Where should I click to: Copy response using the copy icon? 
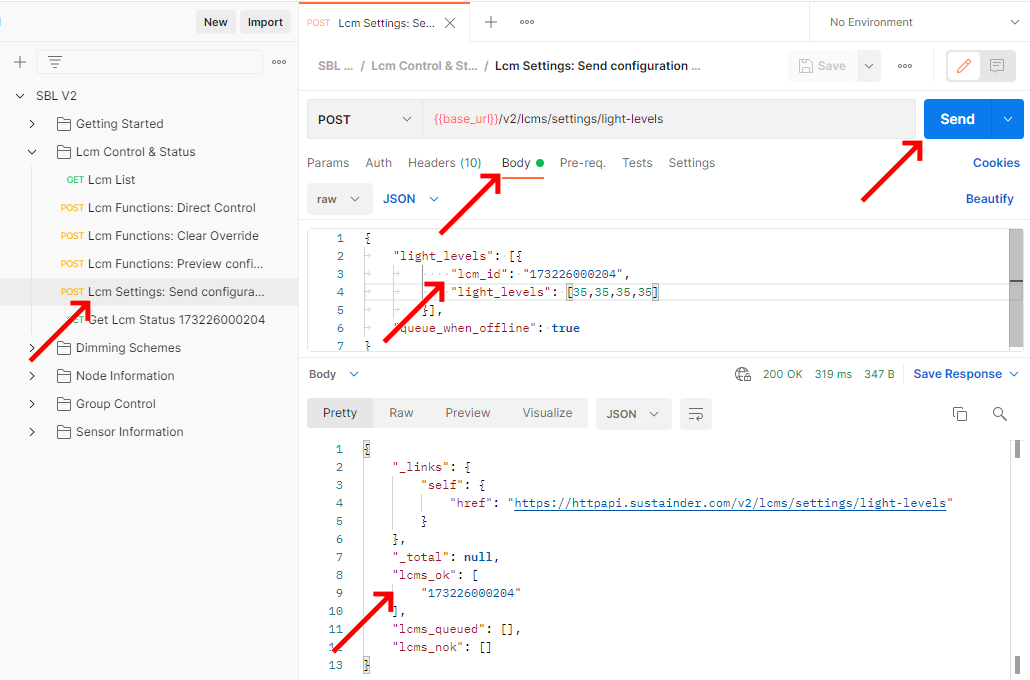pyautogui.click(x=960, y=413)
